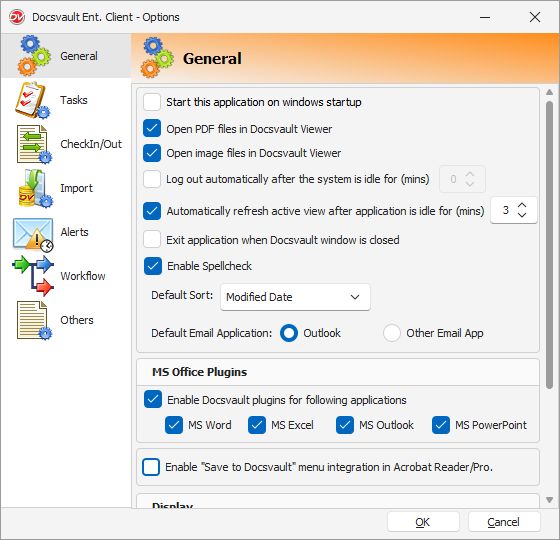Image resolution: width=560 pixels, height=540 pixels.
Task: Decrease the refresh idle minutes value
Action: [522, 215]
